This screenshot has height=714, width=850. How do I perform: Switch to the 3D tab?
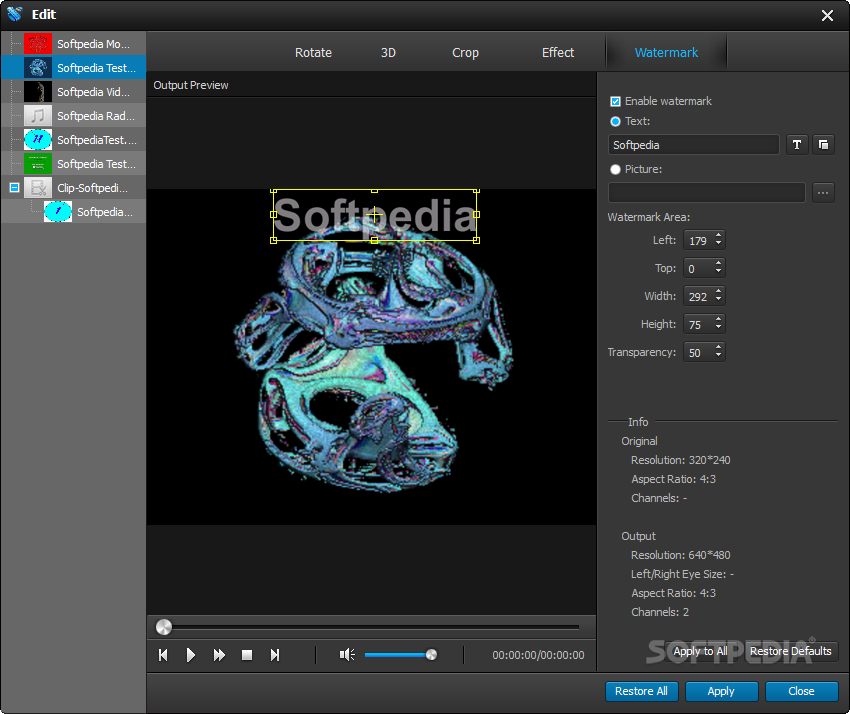(x=388, y=53)
